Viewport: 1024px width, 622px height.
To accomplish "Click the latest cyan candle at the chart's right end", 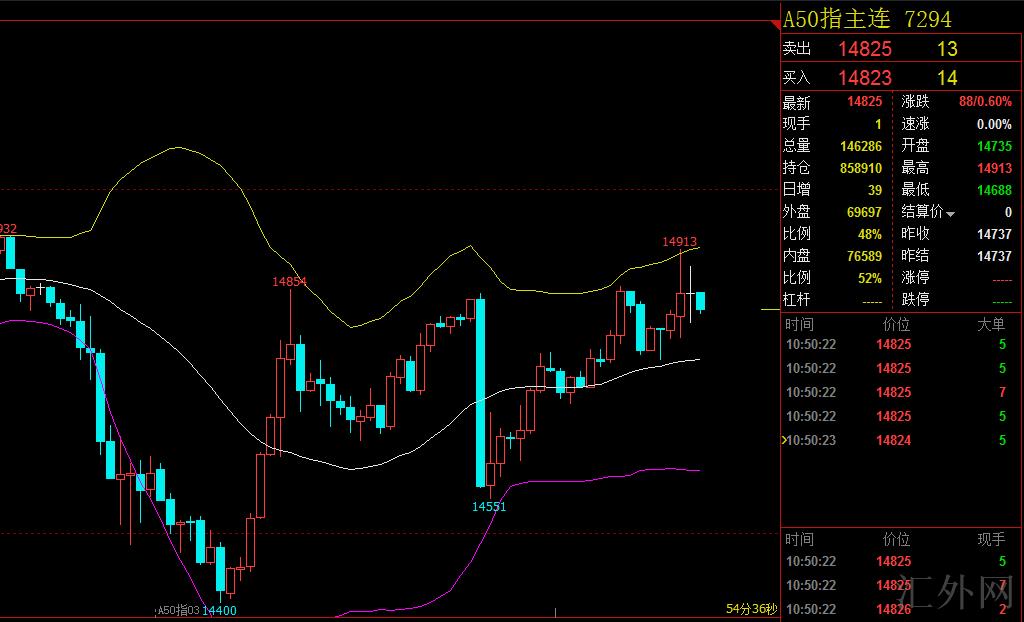I will (x=701, y=301).
